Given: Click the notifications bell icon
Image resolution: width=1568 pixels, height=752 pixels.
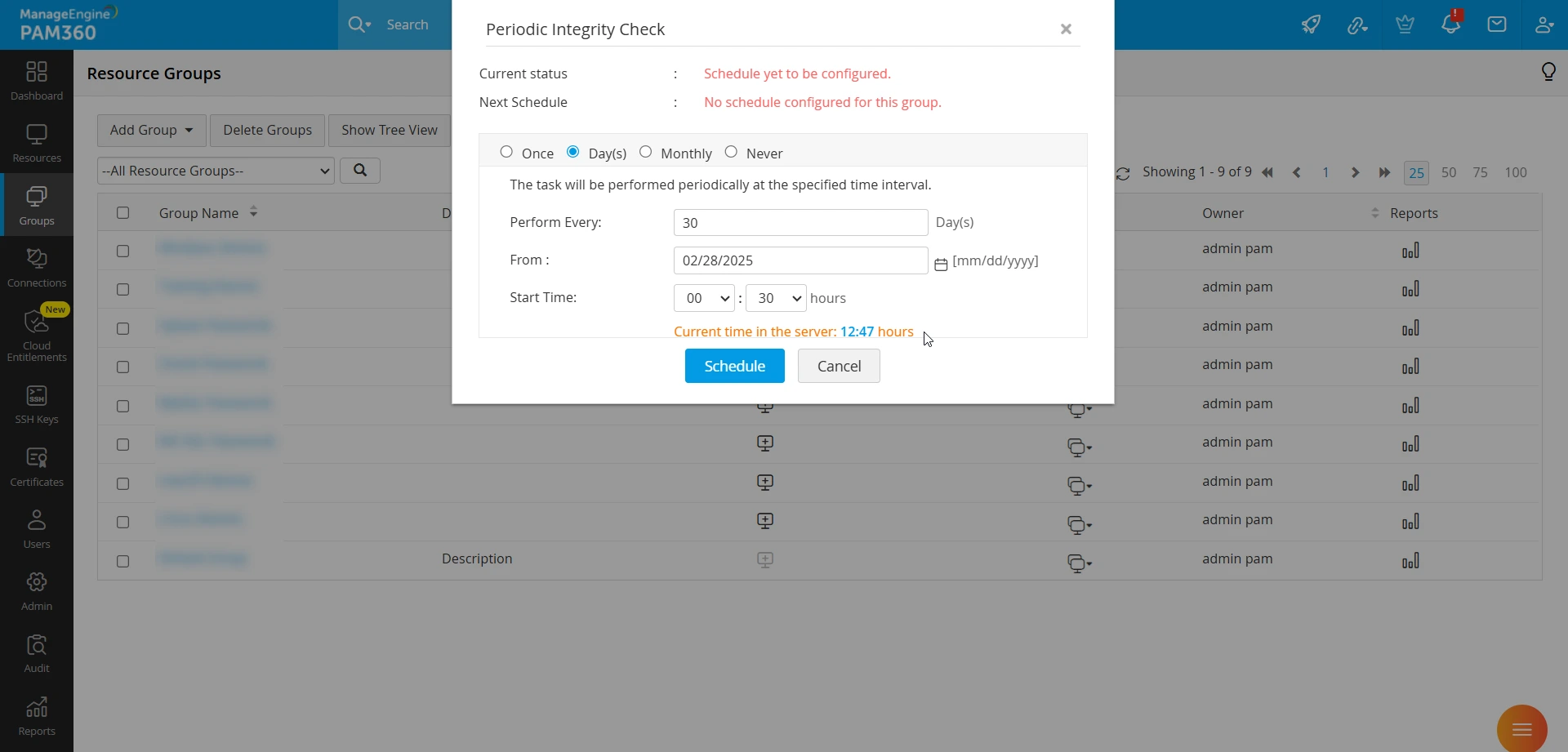Looking at the screenshot, I should [x=1450, y=24].
